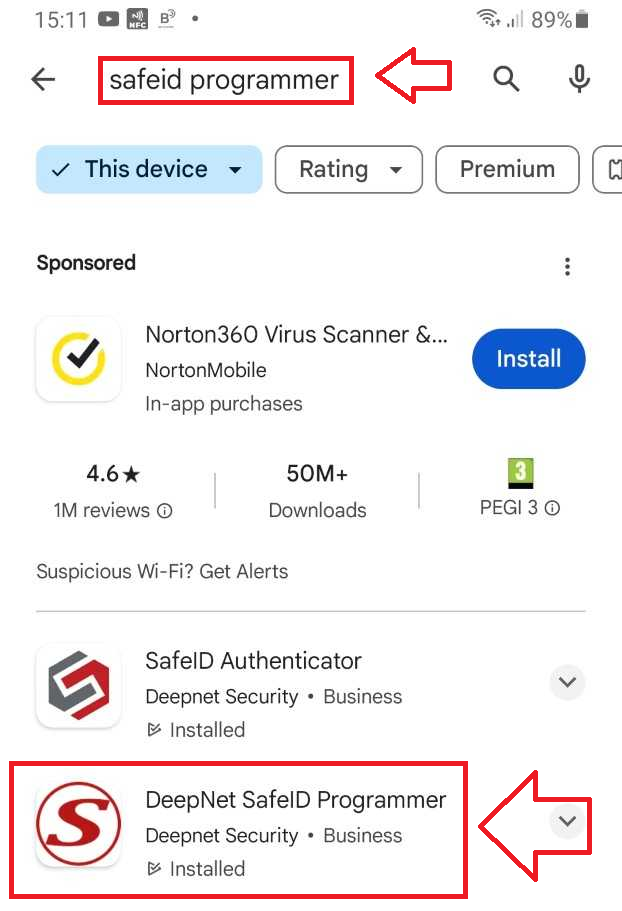Expand the SafeID Authenticator entry chevron
Image resolution: width=622 pixels, height=911 pixels.
click(x=567, y=683)
